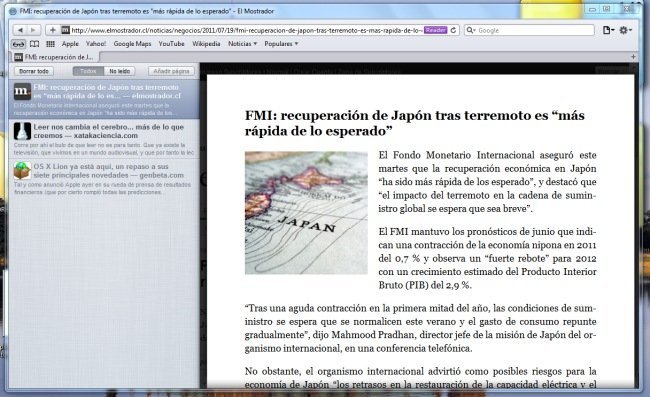Click paragraph starting 'El FMI mantuvo'

pyautogui.click(x=488, y=258)
